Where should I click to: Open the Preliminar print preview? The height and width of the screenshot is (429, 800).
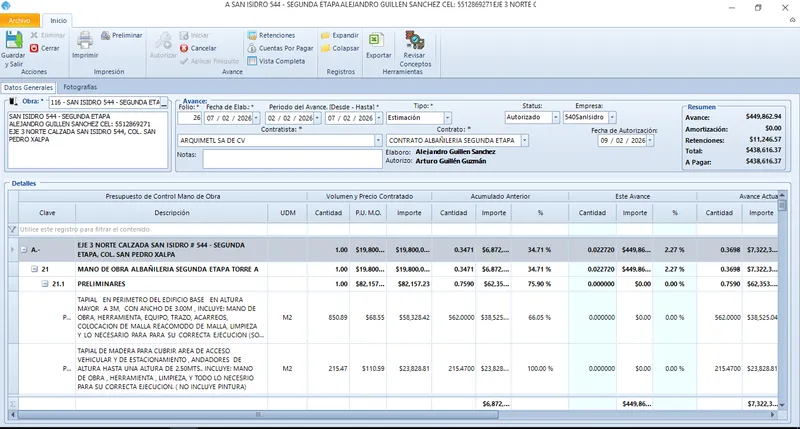point(121,35)
